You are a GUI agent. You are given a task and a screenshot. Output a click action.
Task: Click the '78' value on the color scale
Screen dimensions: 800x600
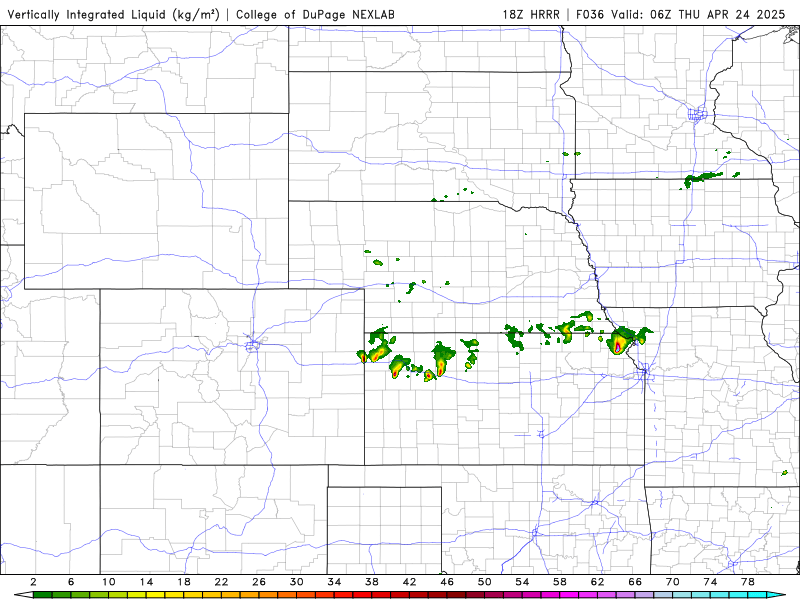[x=748, y=582]
